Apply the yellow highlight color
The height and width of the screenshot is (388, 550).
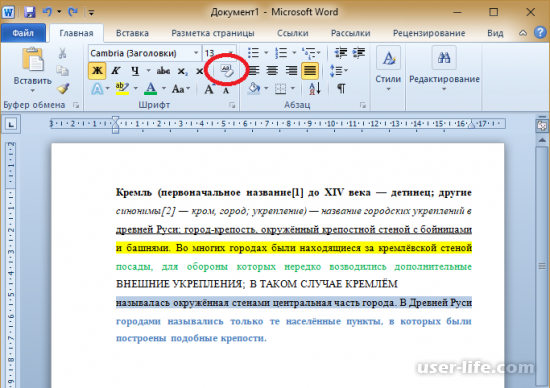(x=122, y=89)
